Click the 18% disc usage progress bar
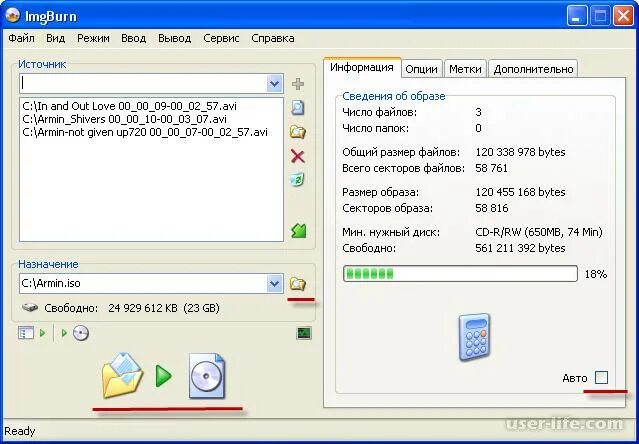The image size is (639, 444). [x=460, y=274]
